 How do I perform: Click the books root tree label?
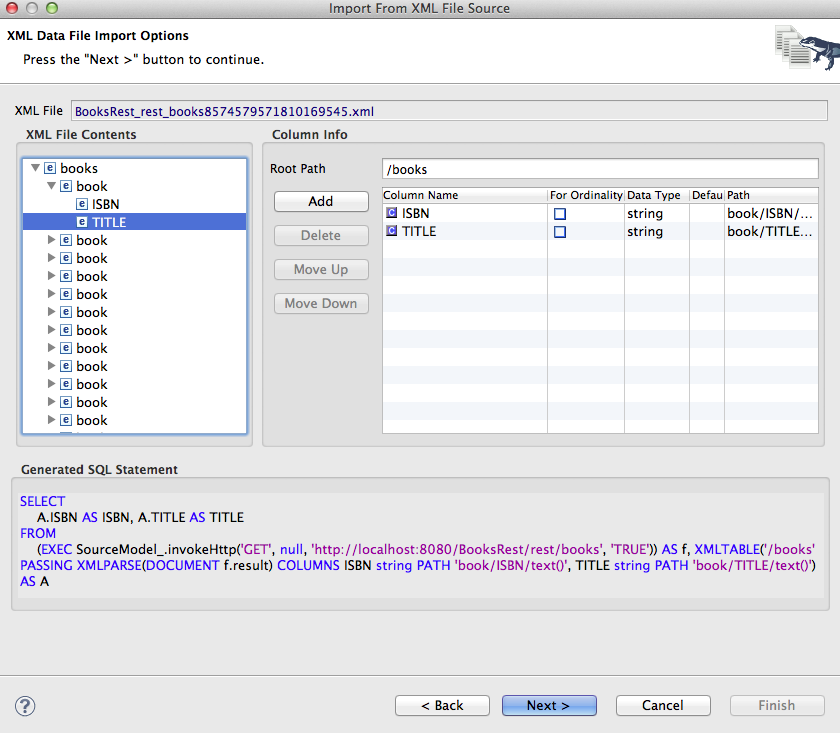(x=79, y=168)
